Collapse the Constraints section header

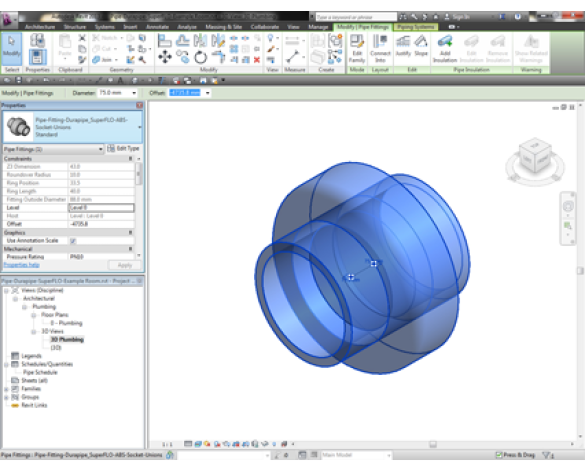click(131, 159)
